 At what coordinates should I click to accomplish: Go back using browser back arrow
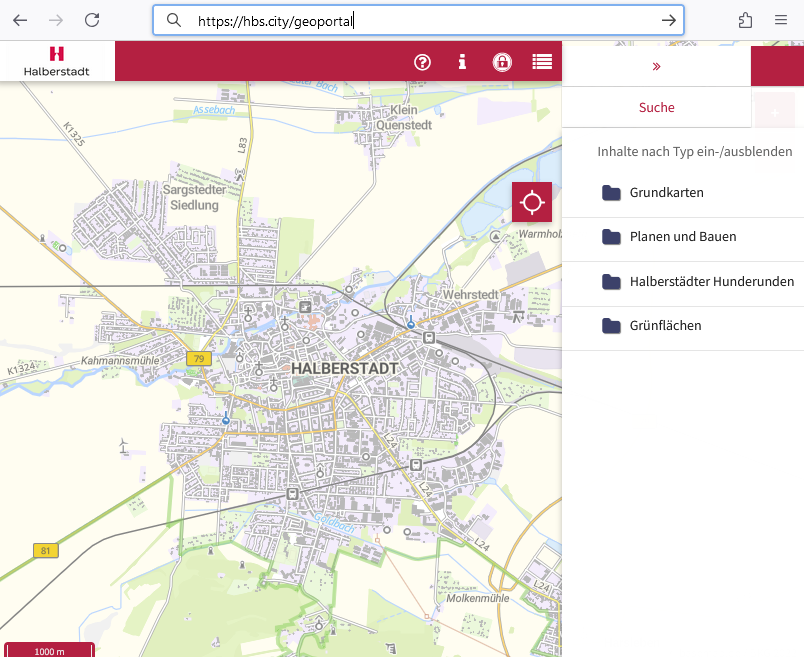pyautogui.click(x=20, y=20)
